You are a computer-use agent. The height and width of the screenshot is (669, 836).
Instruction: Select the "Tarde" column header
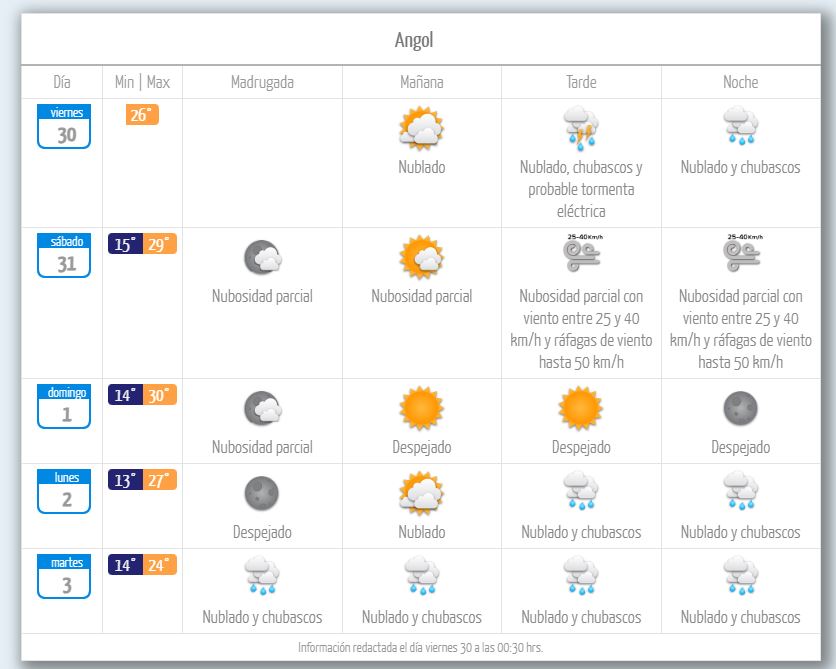(581, 82)
